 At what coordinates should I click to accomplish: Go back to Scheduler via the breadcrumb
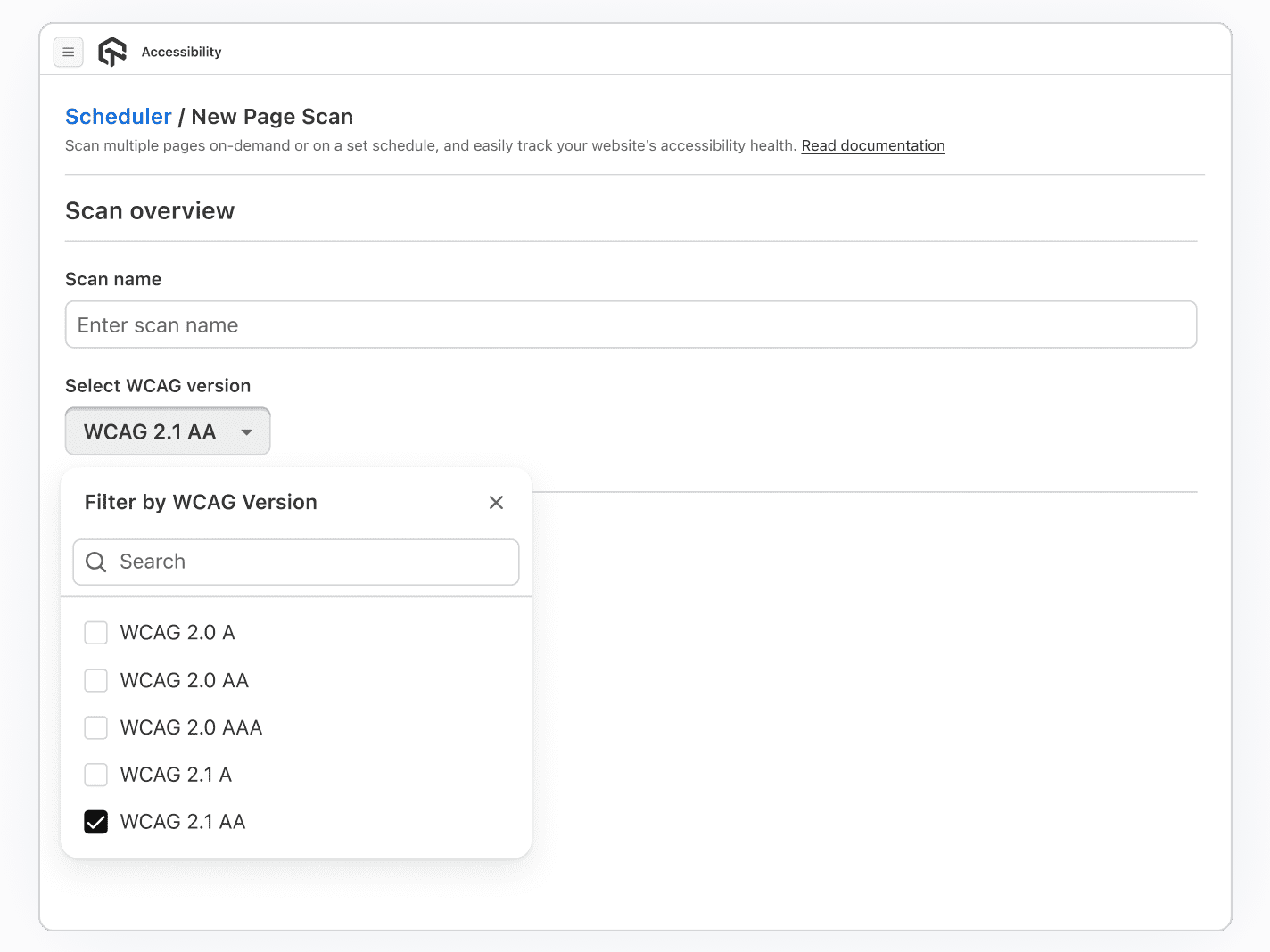click(x=118, y=117)
